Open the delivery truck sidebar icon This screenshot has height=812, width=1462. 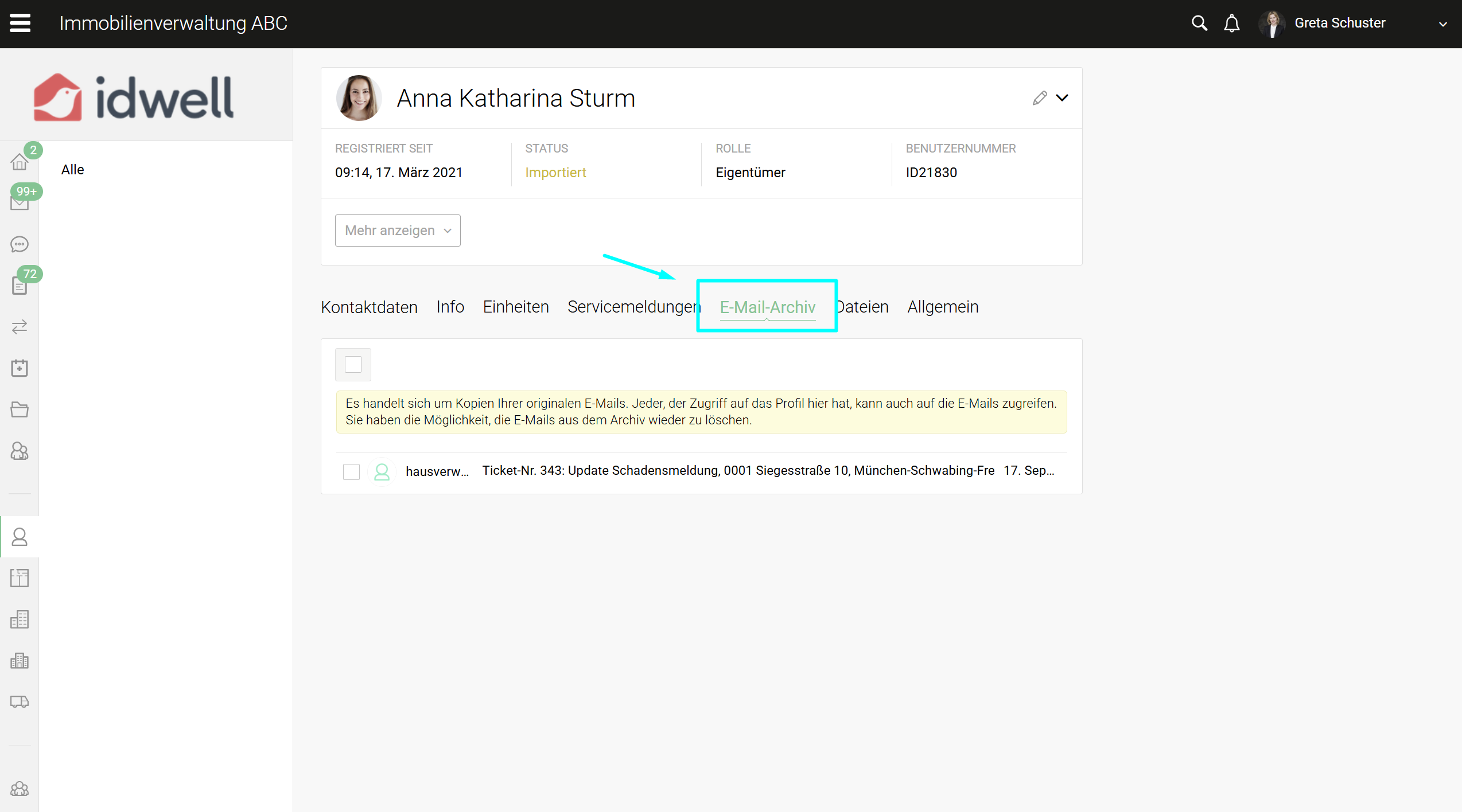[20, 702]
